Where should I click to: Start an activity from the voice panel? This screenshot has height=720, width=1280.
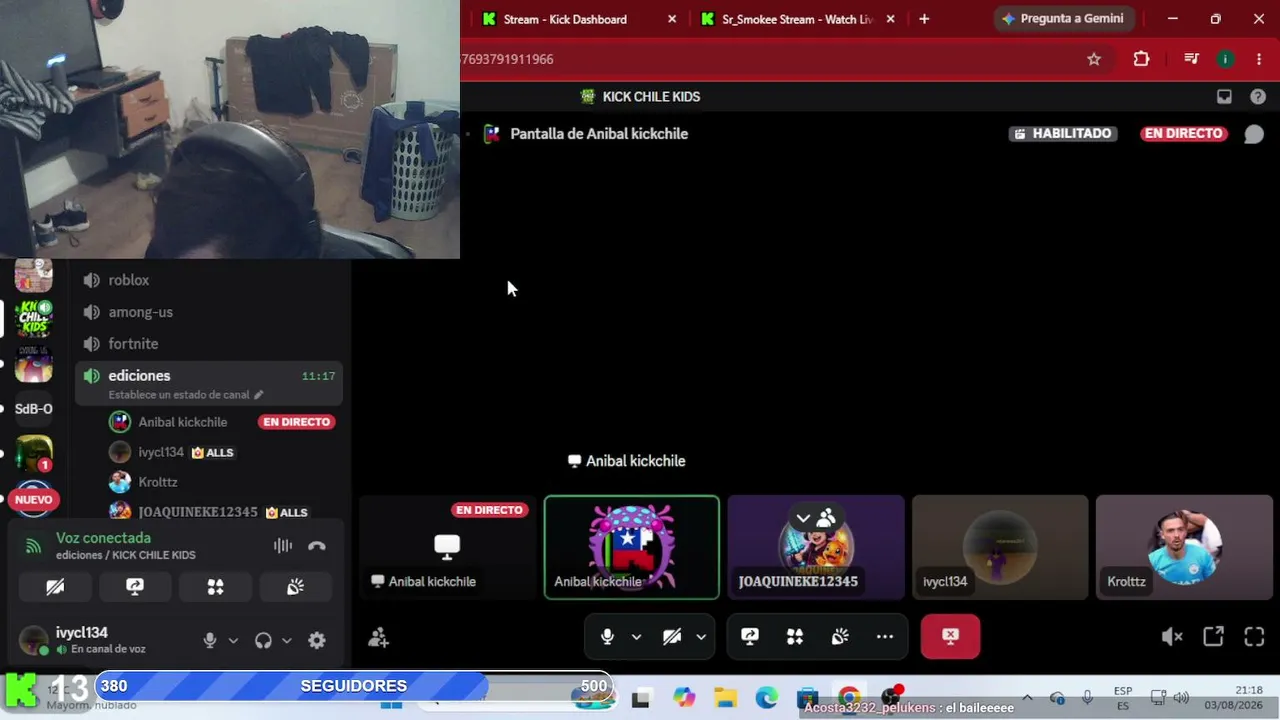pos(215,587)
